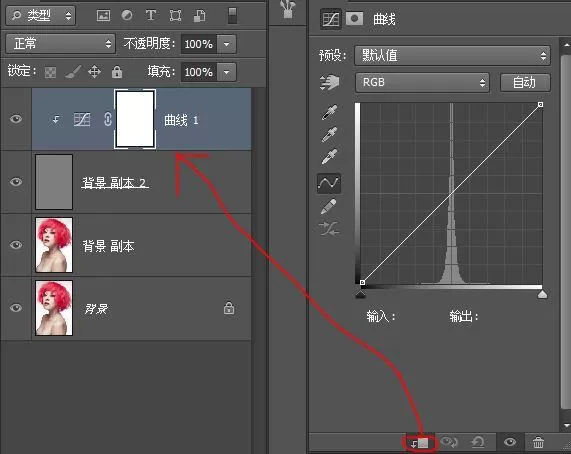The height and width of the screenshot is (454, 571).
Task: Click the 背景 layer name
Action: click(x=96, y=309)
